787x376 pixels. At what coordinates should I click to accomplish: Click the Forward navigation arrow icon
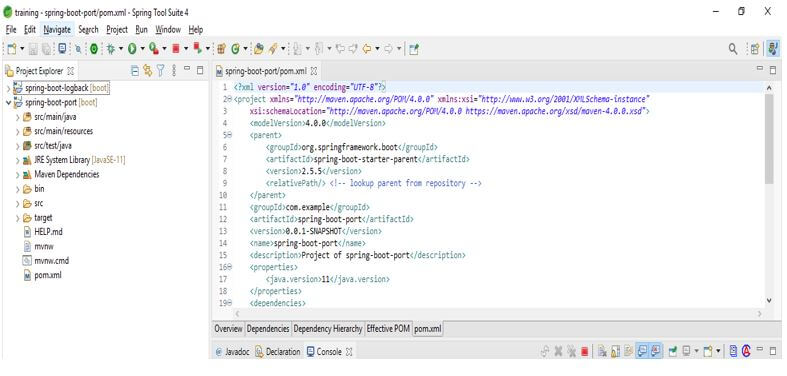pos(388,49)
